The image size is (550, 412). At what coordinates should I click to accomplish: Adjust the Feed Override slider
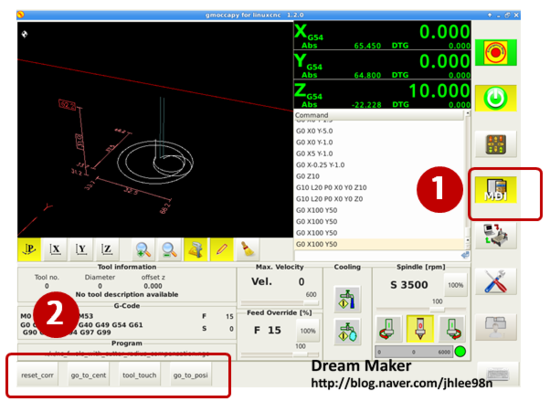(280, 354)
